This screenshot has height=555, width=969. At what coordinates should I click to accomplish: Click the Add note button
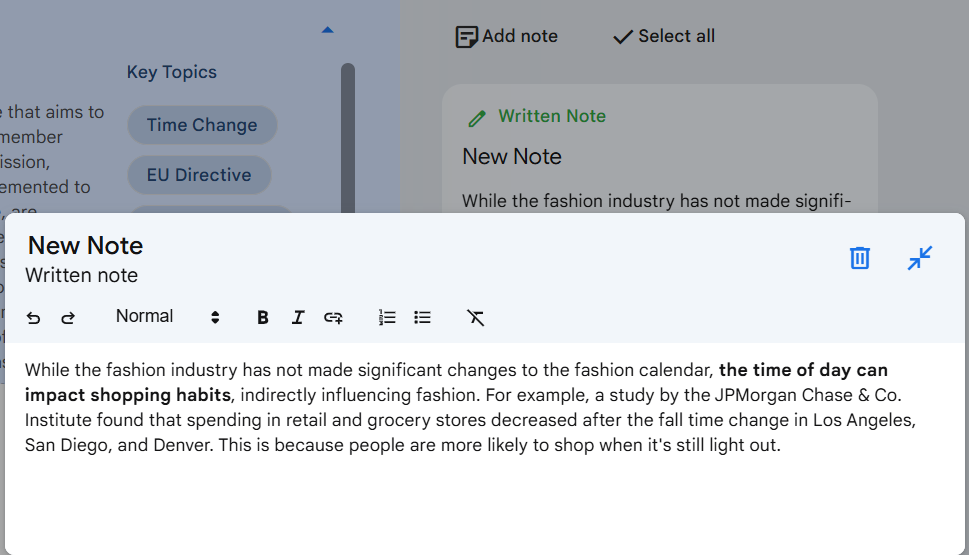click(507, 36)
